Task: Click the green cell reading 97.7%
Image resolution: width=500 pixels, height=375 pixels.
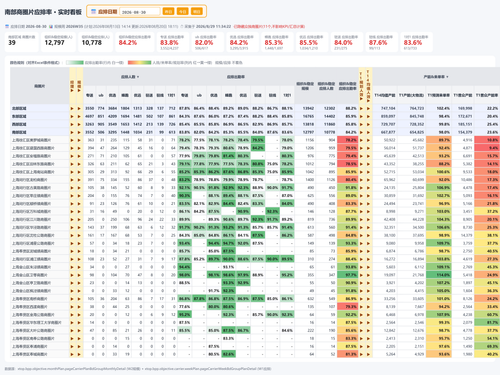Action: coord(348,275)
